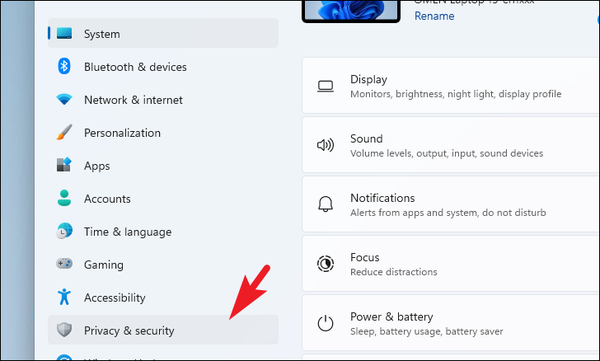Click 'Reduce distractions' description text
The width and height of the screenshot is (600, 361).
394,272
